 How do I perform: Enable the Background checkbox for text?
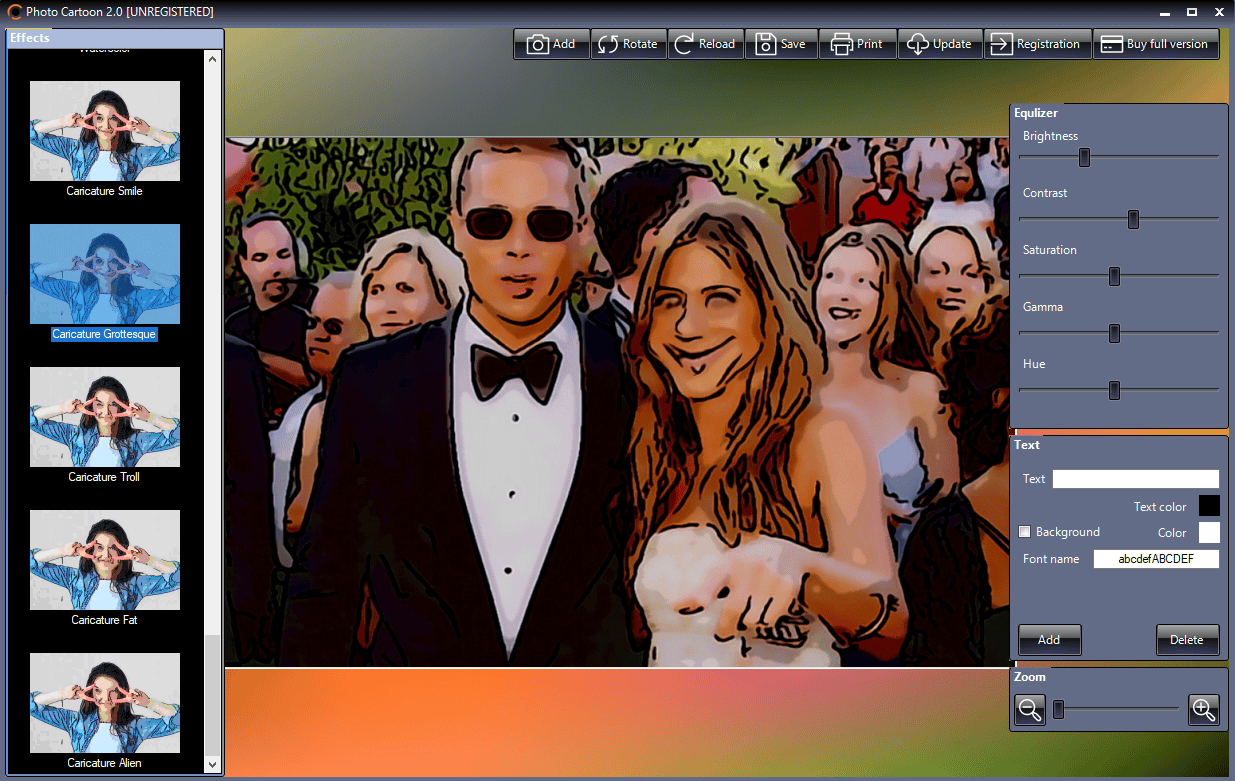tap(1024, 532)
